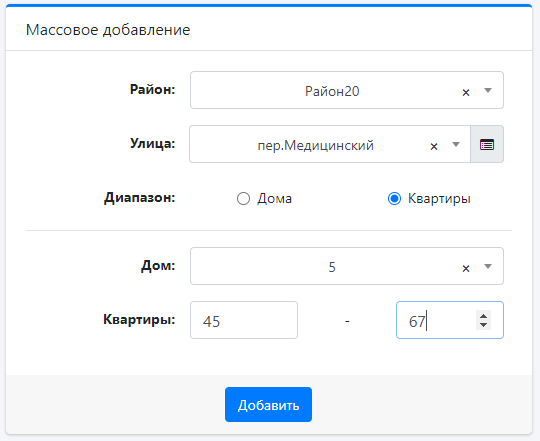540x441 pixels.
Task: Select the Дома radio button
Action: [243, 199]
